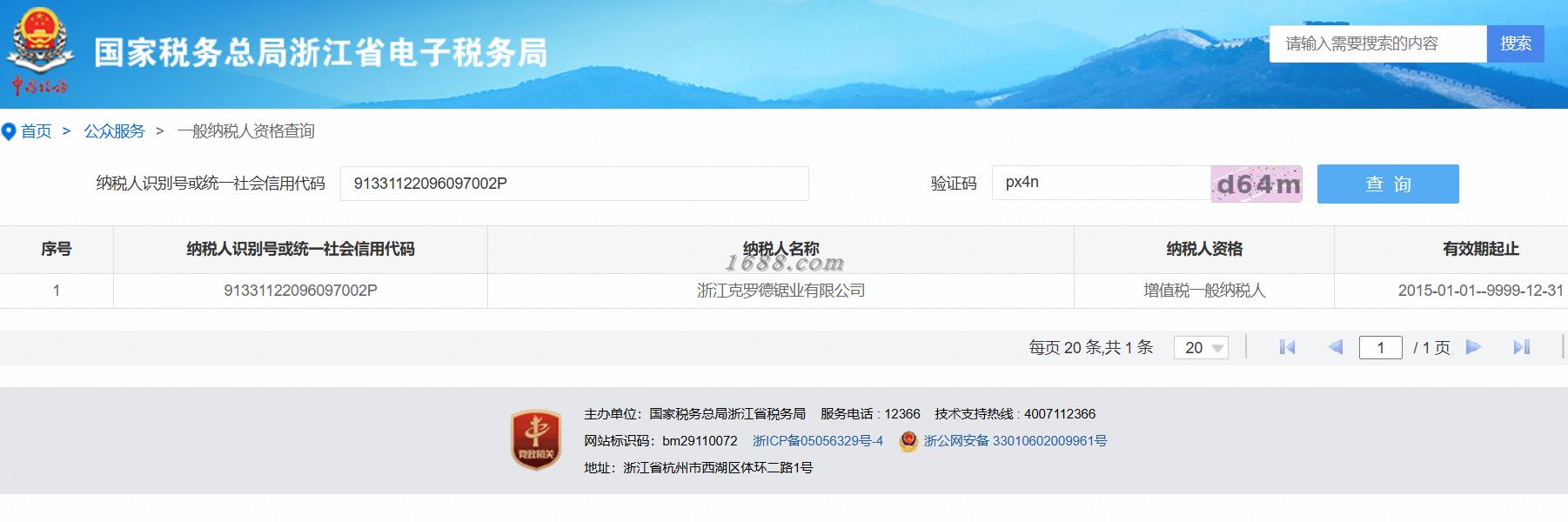Click the 每页 20 条,共 1 条 text
The width and height of the screenshot is (1568, 522).
point(1090,347)
